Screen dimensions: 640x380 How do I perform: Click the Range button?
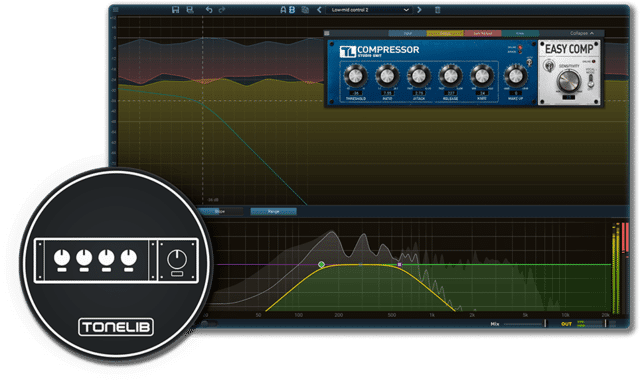pyautogui.click(x=273, y=211)
